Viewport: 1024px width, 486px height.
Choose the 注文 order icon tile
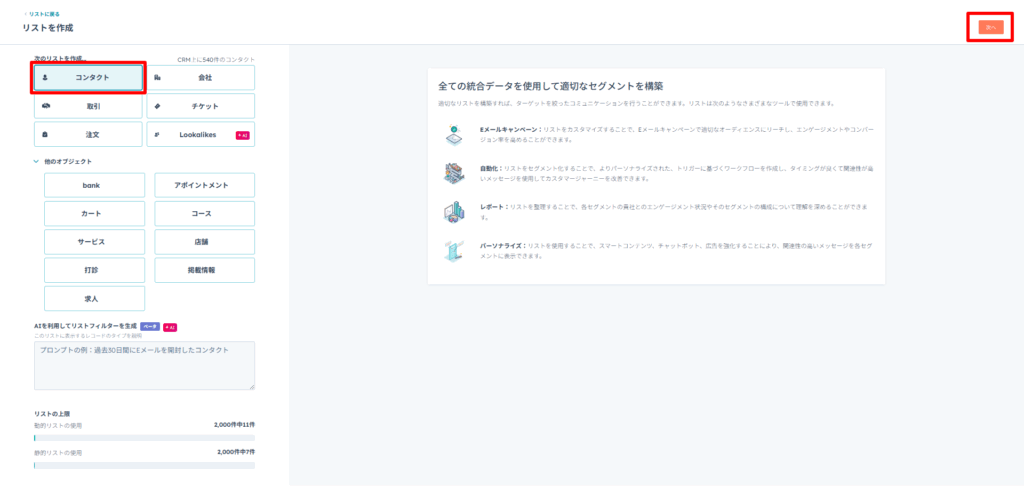point(88,135)
